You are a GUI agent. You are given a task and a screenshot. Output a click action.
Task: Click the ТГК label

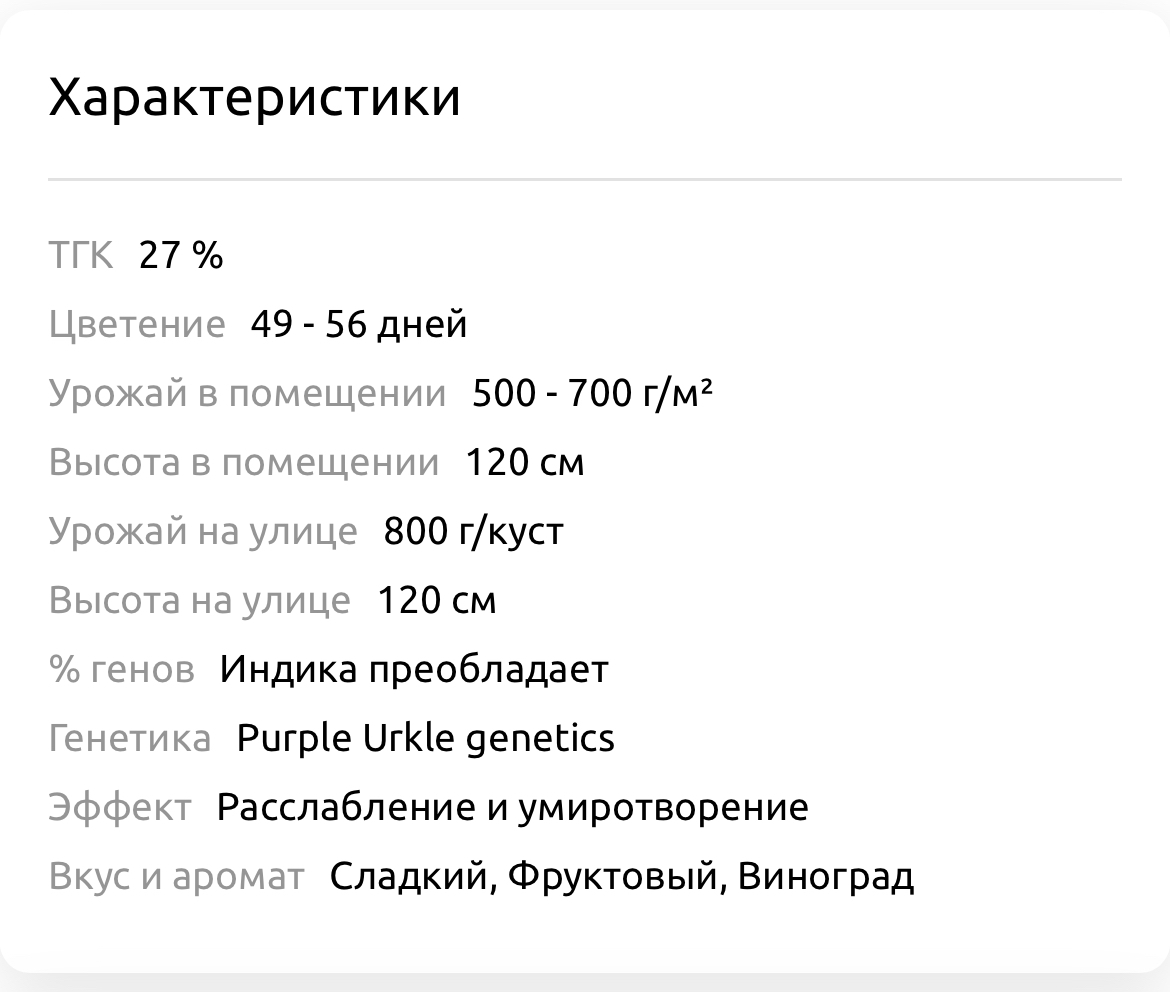point(81,256)
